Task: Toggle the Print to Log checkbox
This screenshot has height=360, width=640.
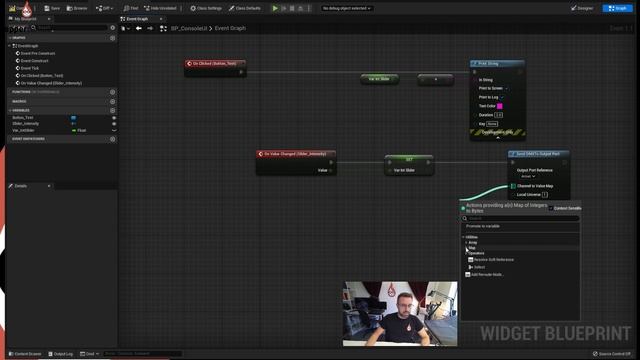Action: 502,97
